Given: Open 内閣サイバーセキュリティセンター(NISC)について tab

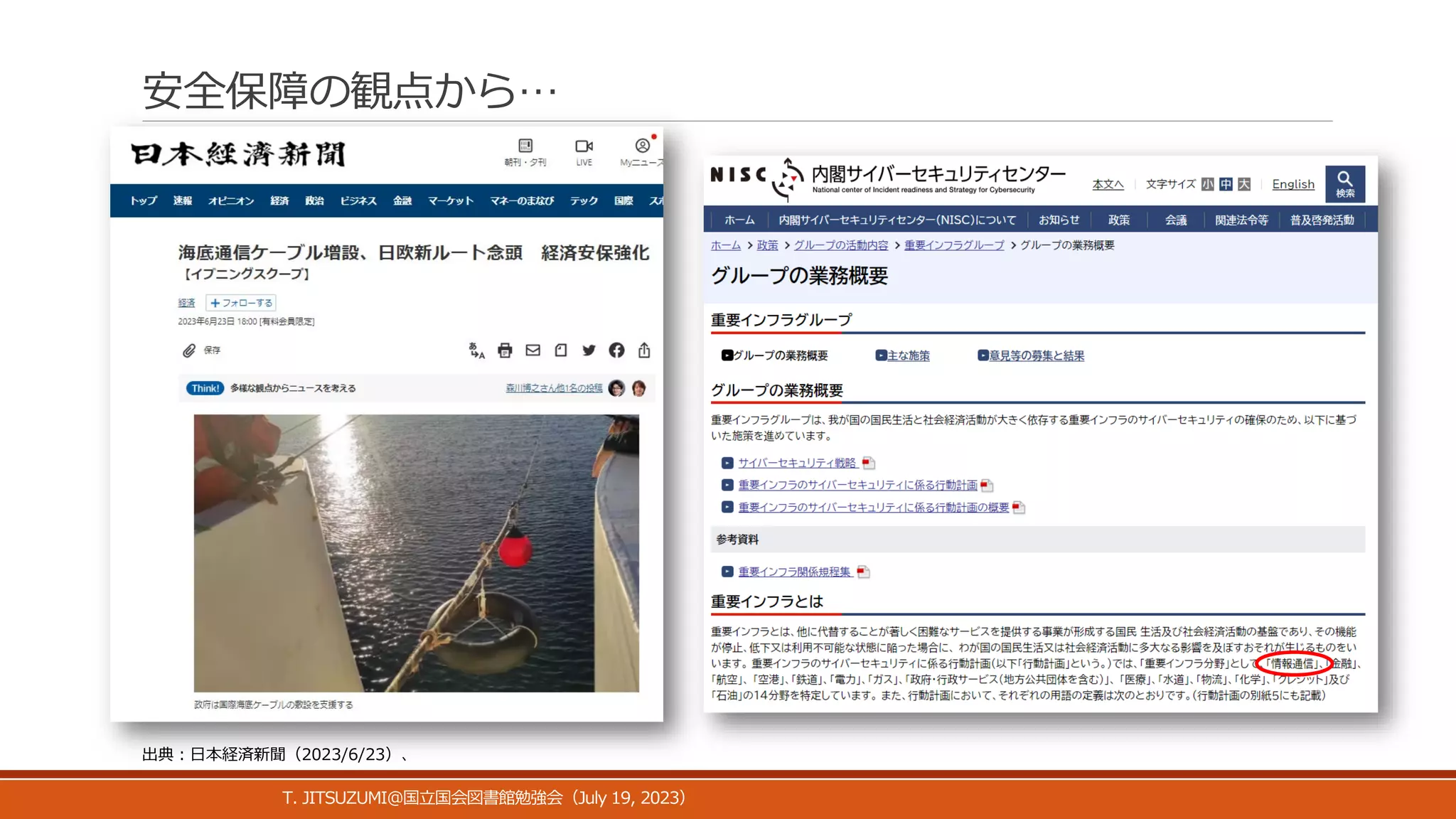Looking at the screenshot, I should [897, 220].
